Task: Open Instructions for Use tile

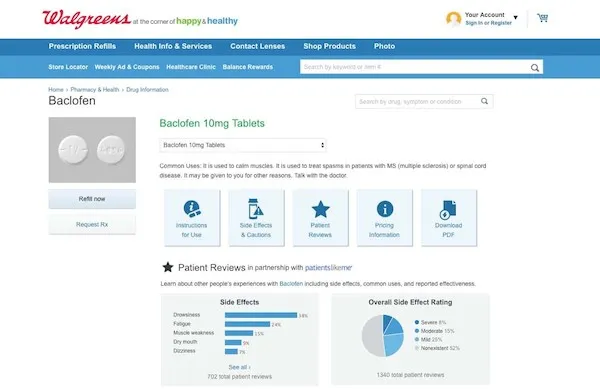Action: pos(192,218)
